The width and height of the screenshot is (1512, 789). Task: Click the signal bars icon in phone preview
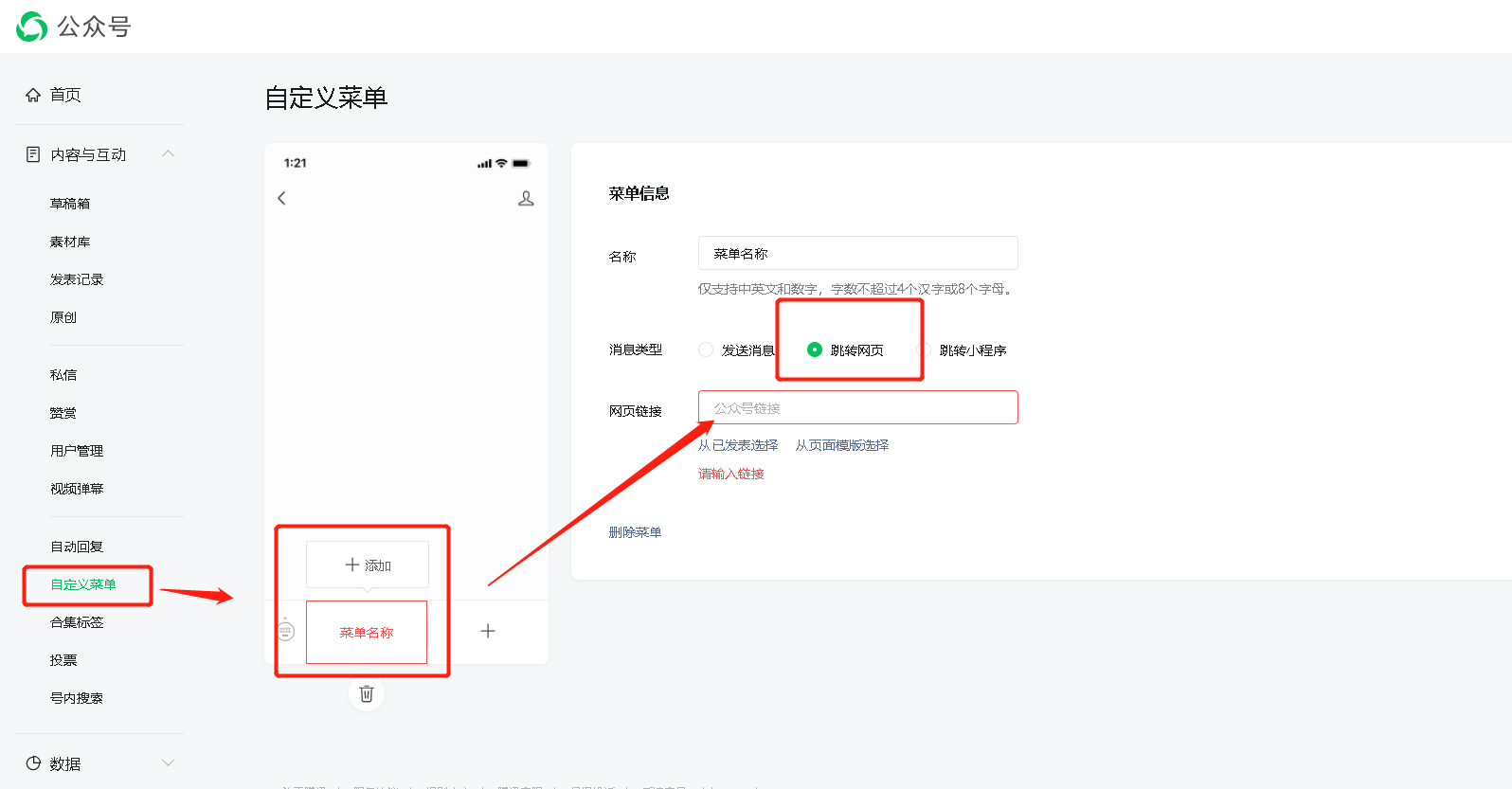click(484, 164)
